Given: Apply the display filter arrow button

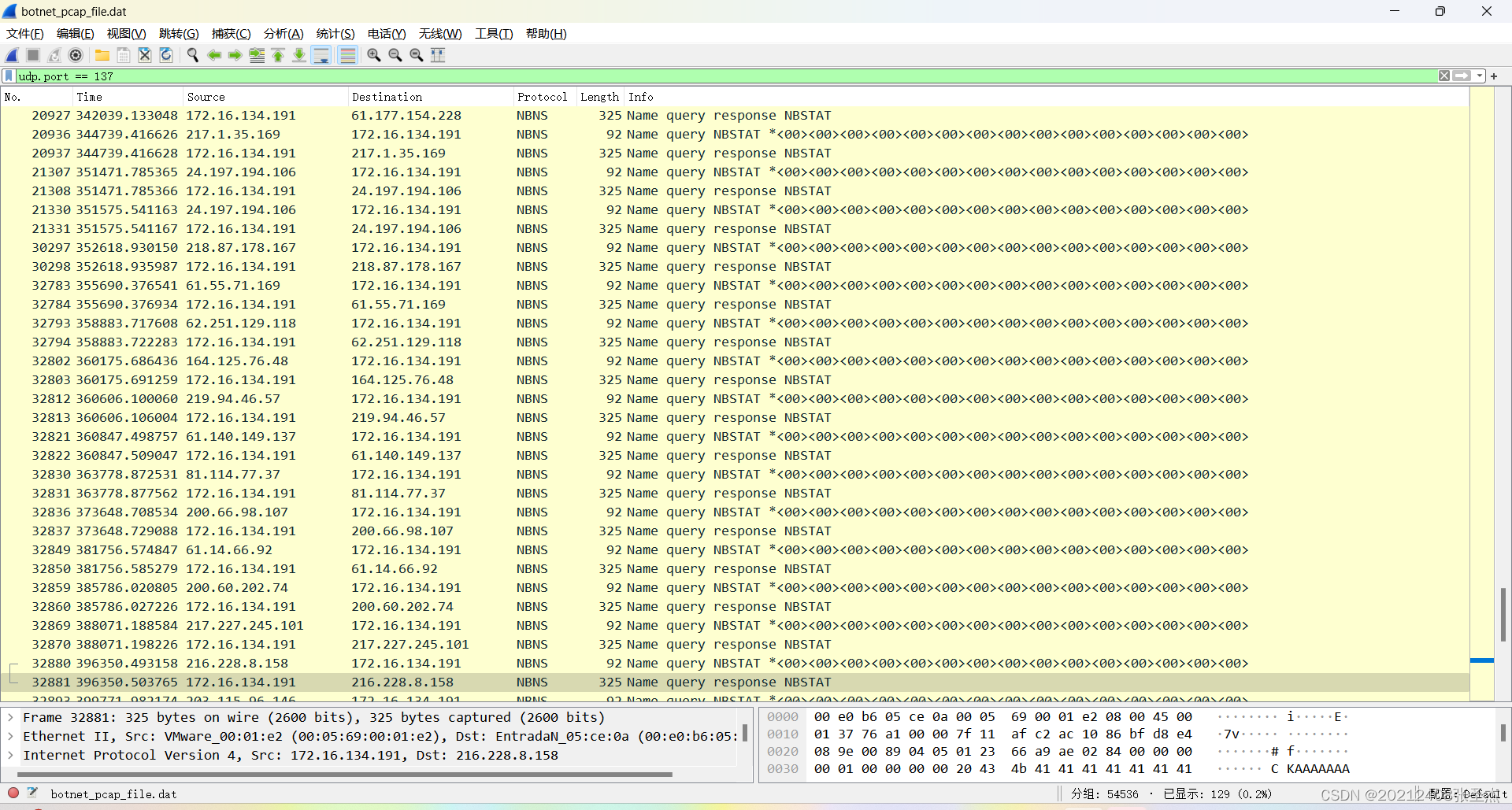Looking at the screenshot, I should pyautogui.click(x=1462, y=76).
